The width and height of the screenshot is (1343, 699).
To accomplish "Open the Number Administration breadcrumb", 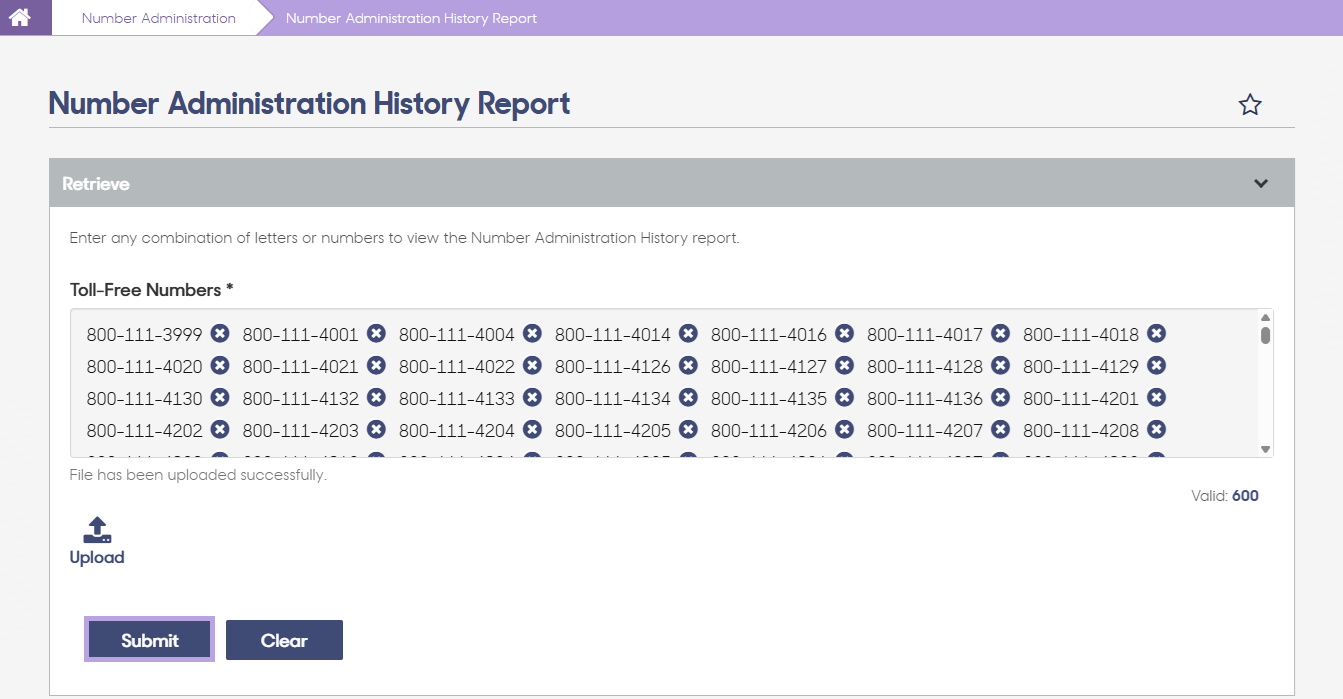I will (159, 18).
